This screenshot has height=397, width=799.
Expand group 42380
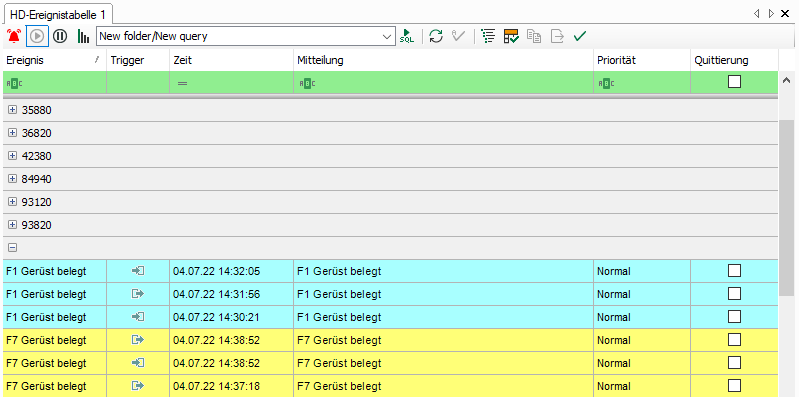pos(13,156)
